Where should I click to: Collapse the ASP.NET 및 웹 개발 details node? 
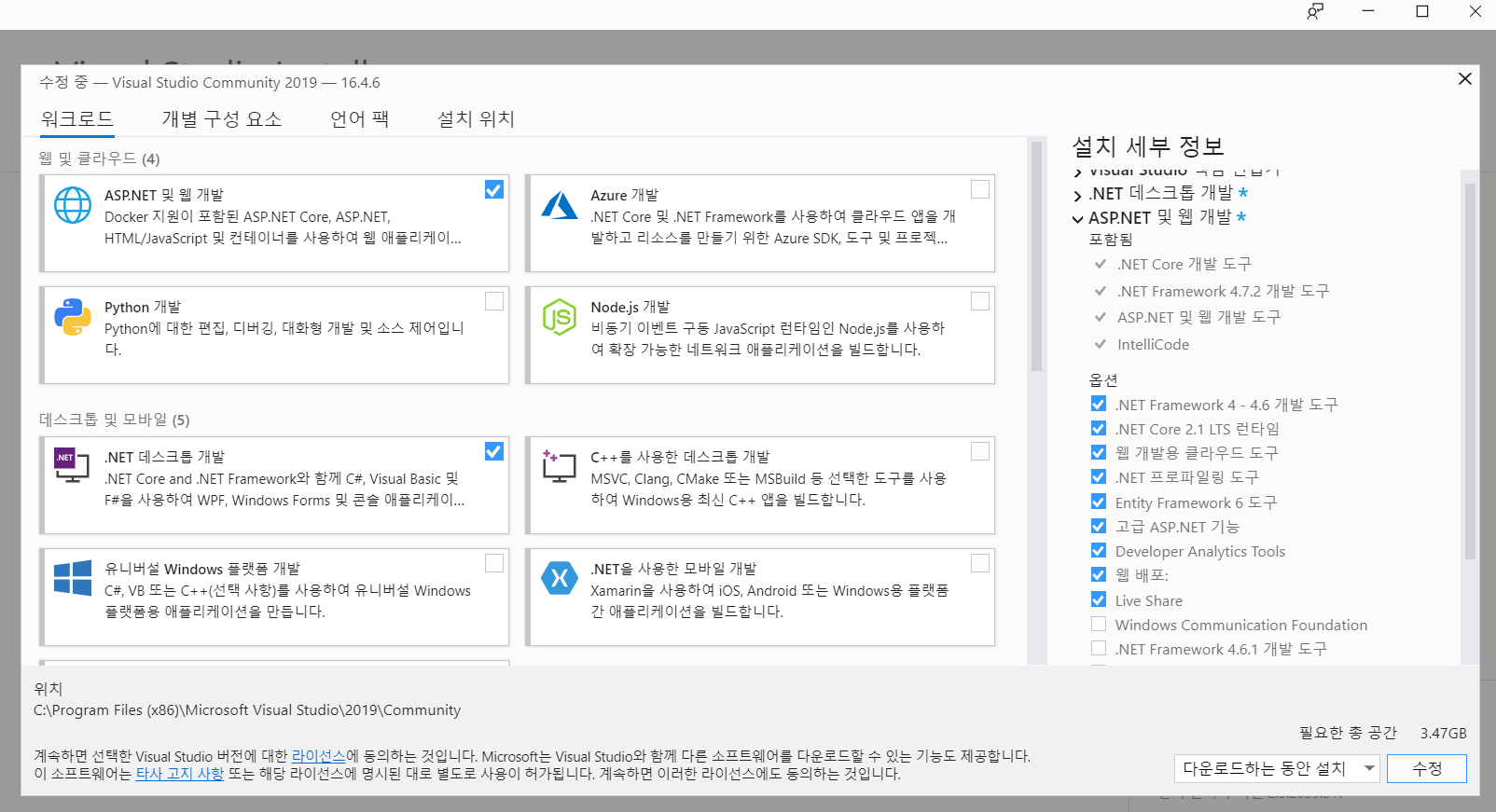[x=1078, y=219]
